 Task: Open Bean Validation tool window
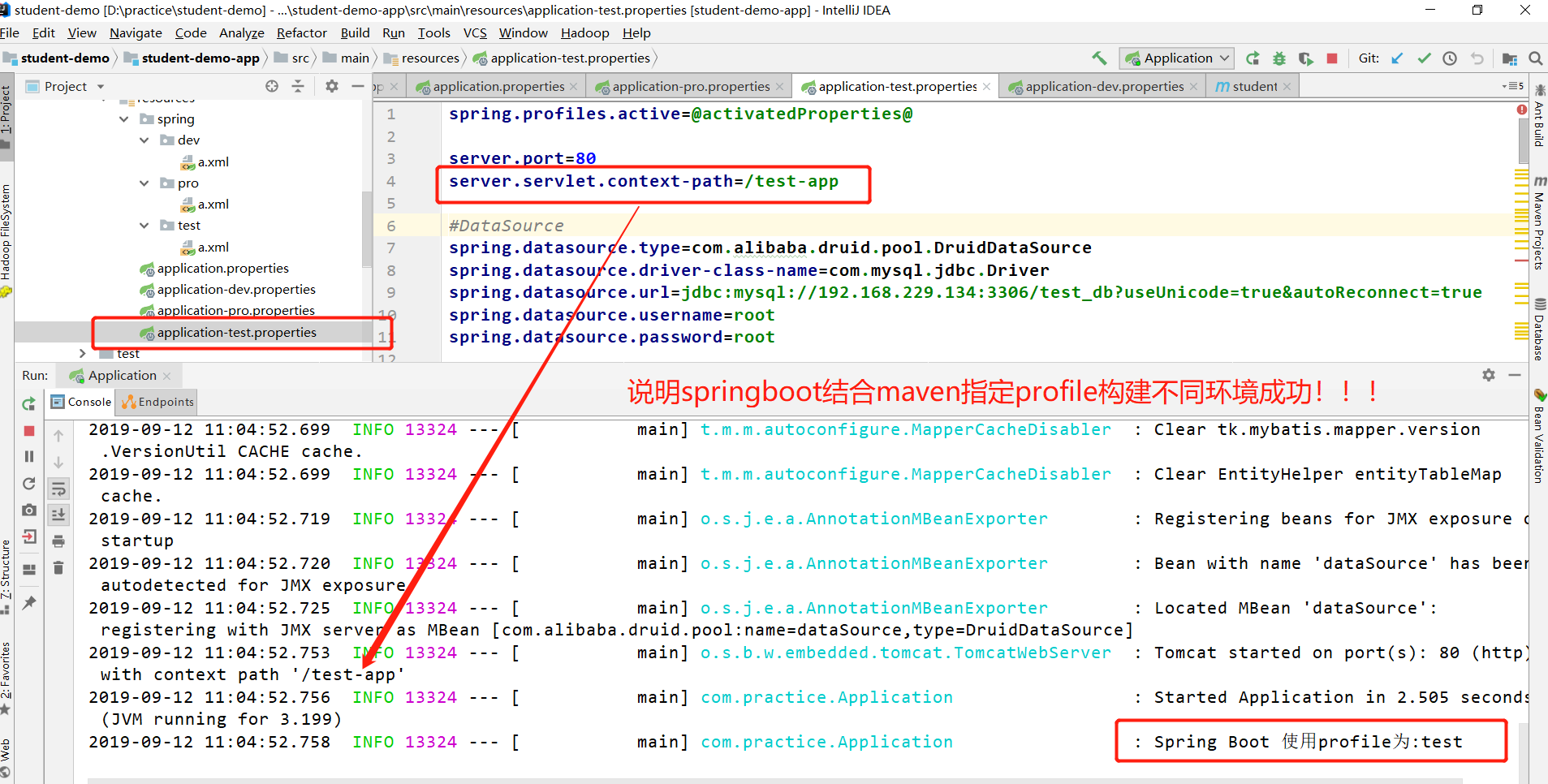point(1538,437)
